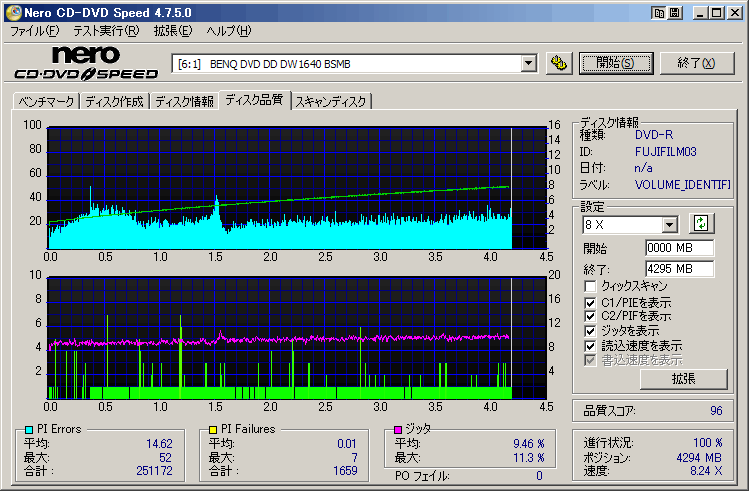
Task: Click the quality score value 96
Action: [x=716, y=411]
